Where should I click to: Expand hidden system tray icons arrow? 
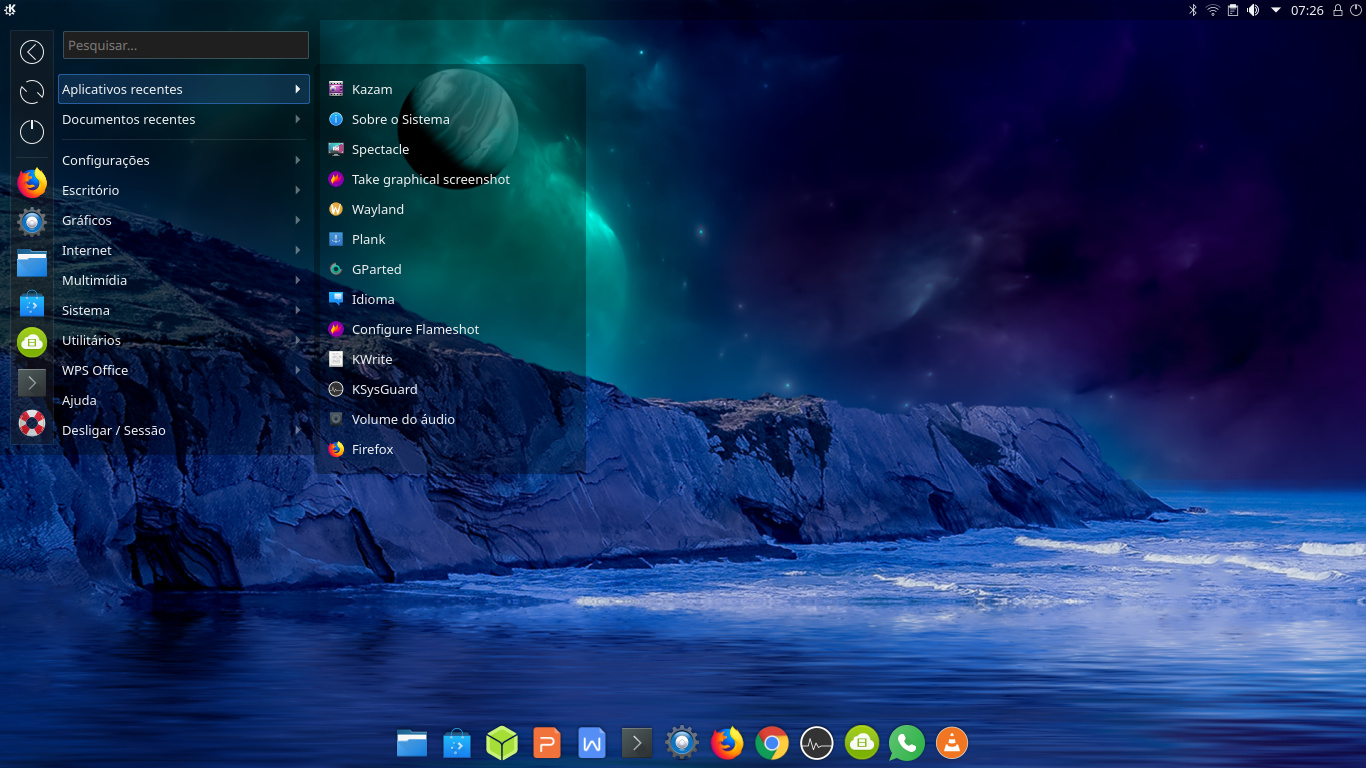pyautogui.click(x=1276, y=10)
